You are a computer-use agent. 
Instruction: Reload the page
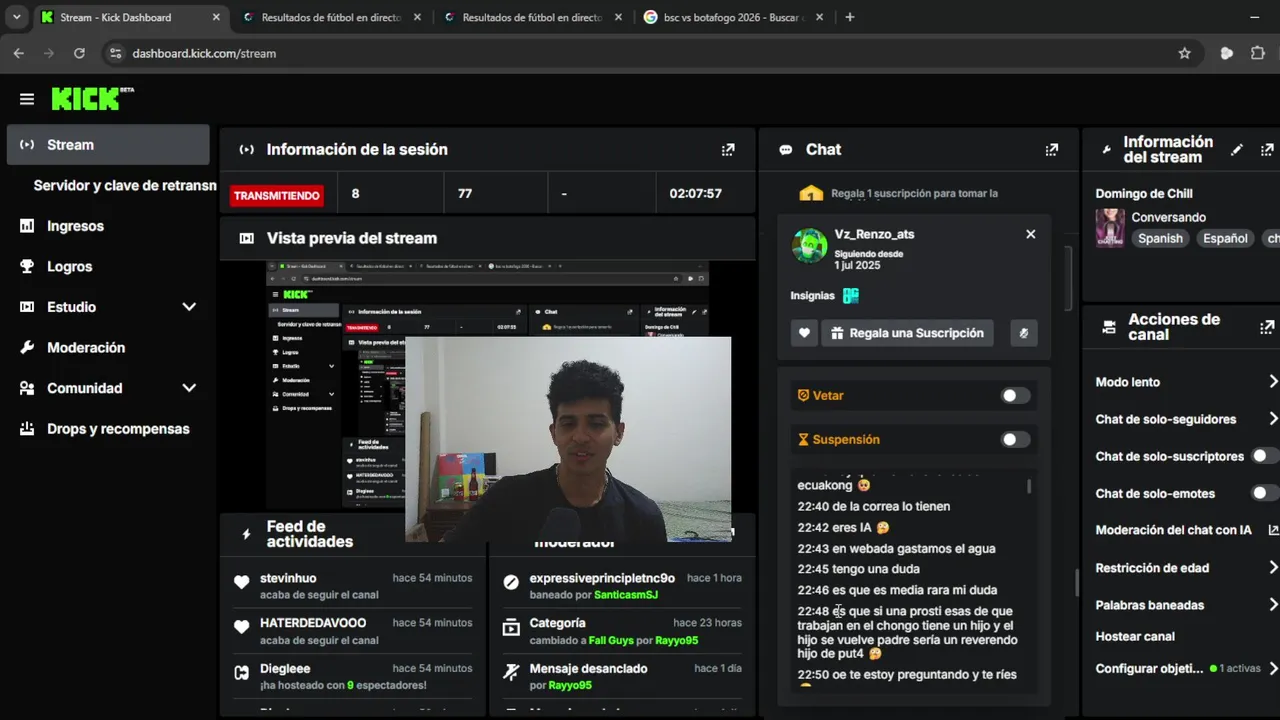[x=80, y=53]
